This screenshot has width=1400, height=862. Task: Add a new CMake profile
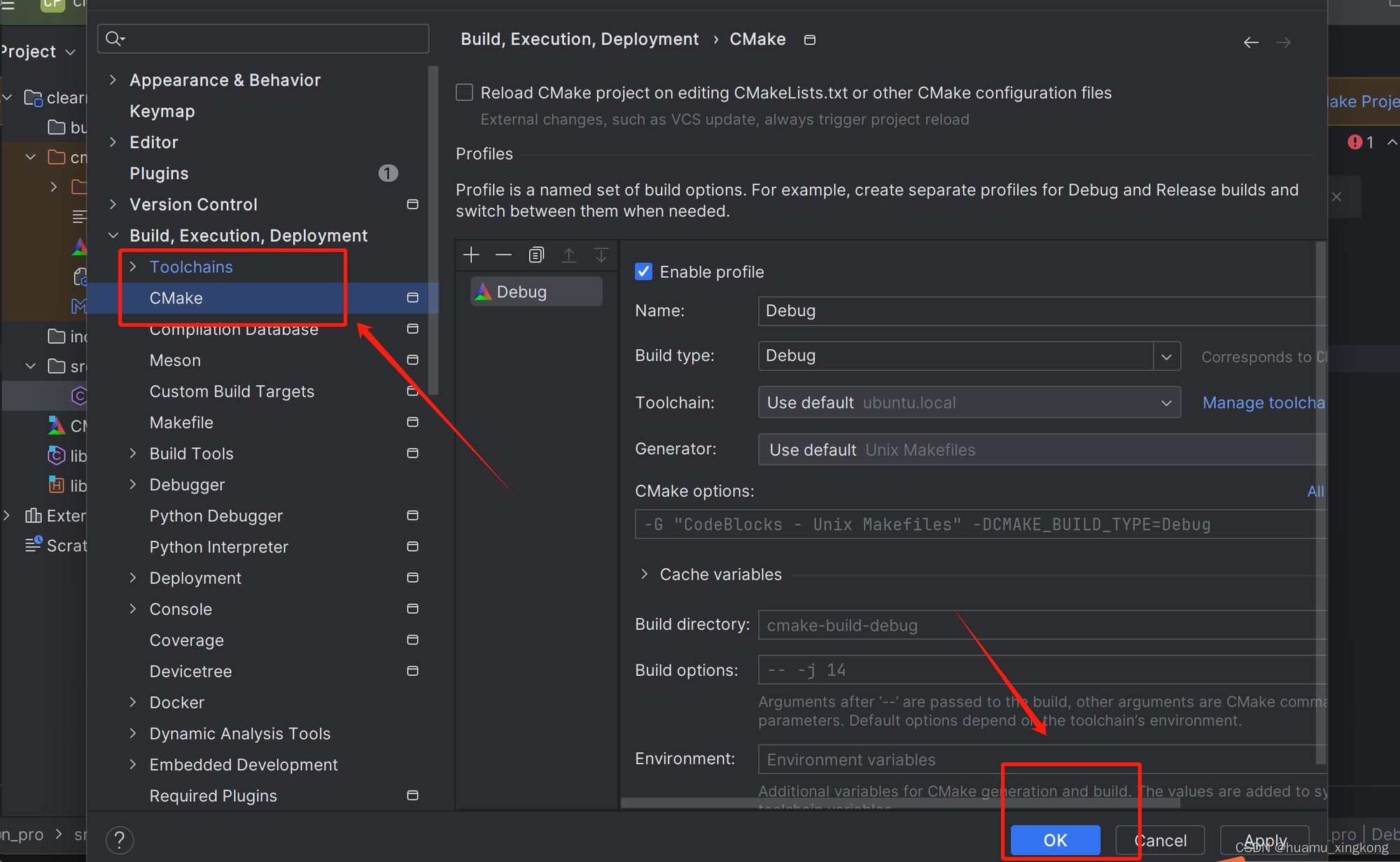tap(471, 255)
